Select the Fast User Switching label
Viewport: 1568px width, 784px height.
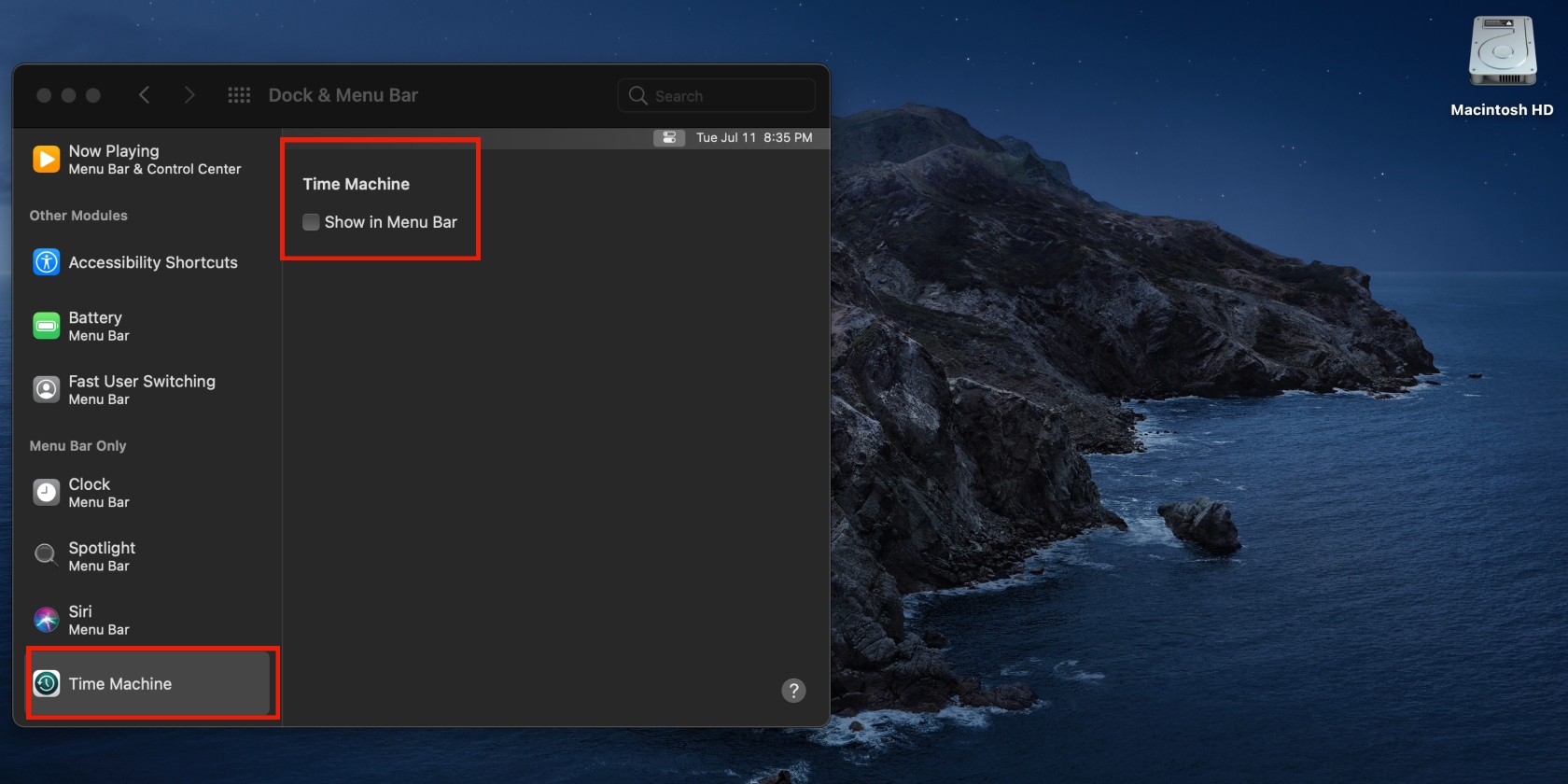click(142, 382)
